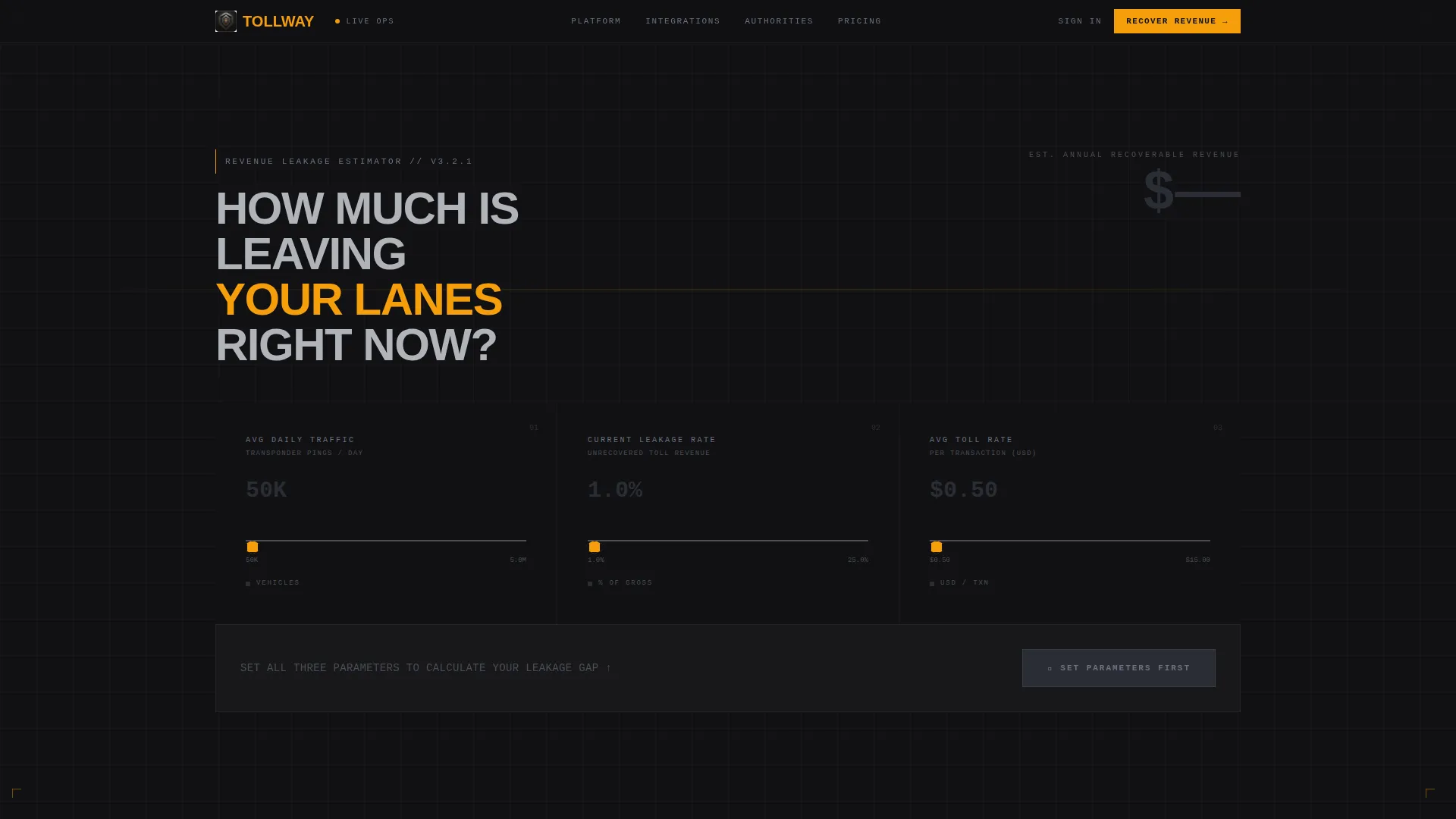Click the Recover Revenue button
The width and height of the screenshot is (1456, 819).
pos(1177,21)
